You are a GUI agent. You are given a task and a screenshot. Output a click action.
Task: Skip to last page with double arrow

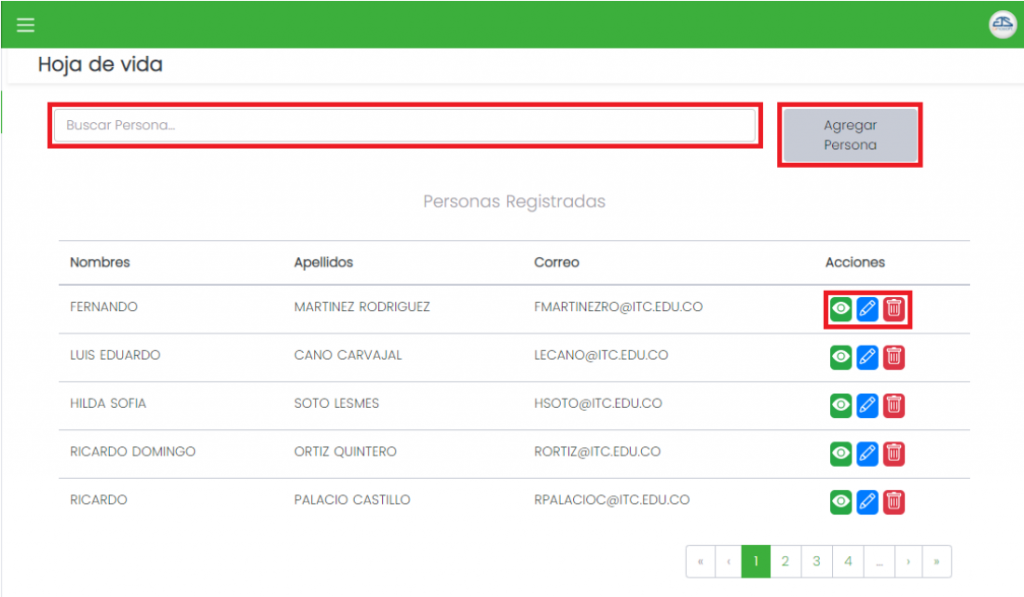point(937,562)
